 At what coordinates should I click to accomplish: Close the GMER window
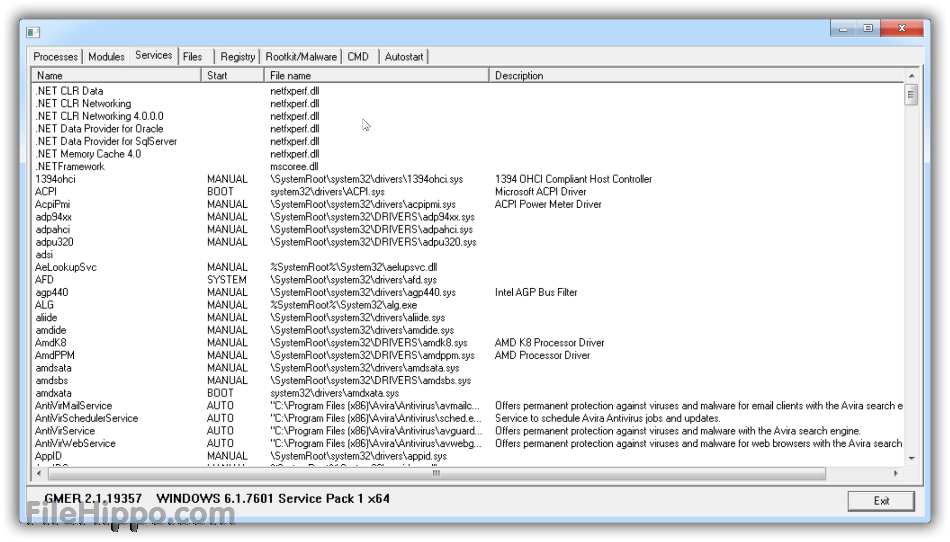click(x=902, y=28)
